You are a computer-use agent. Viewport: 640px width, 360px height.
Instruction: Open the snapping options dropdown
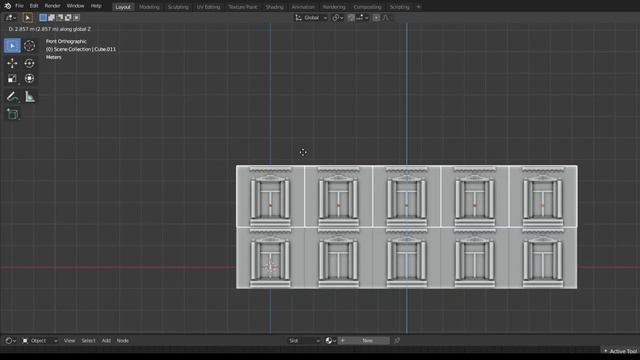362,18
